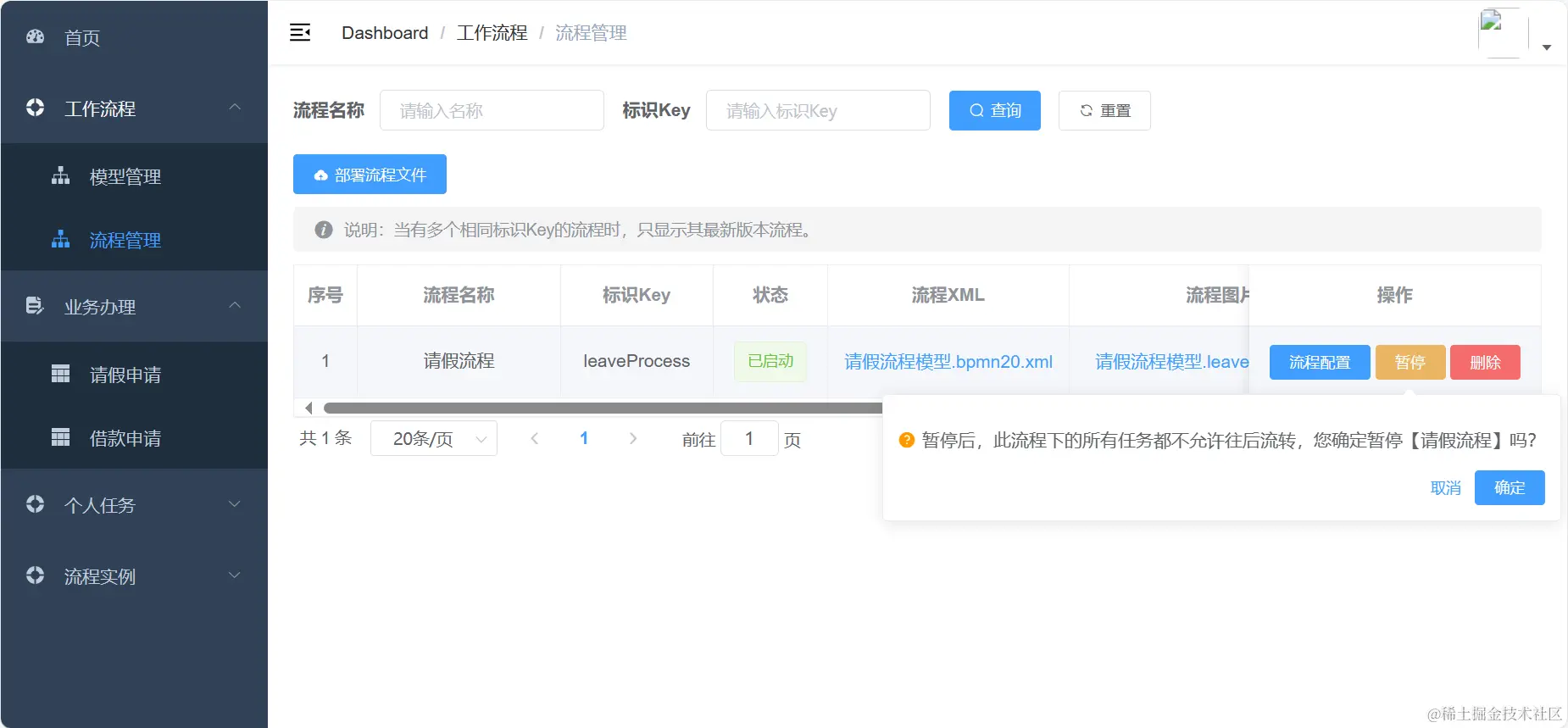Click the 重置 reset button
This screenshot has width=1568, height=728.
pos(1104,110)
